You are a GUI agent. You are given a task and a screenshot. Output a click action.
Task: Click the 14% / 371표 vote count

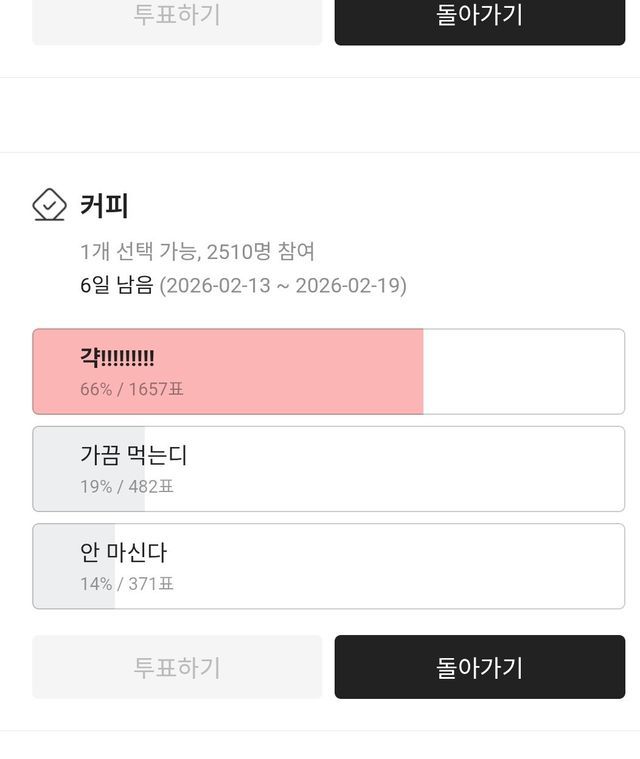[x=127, y=584]
